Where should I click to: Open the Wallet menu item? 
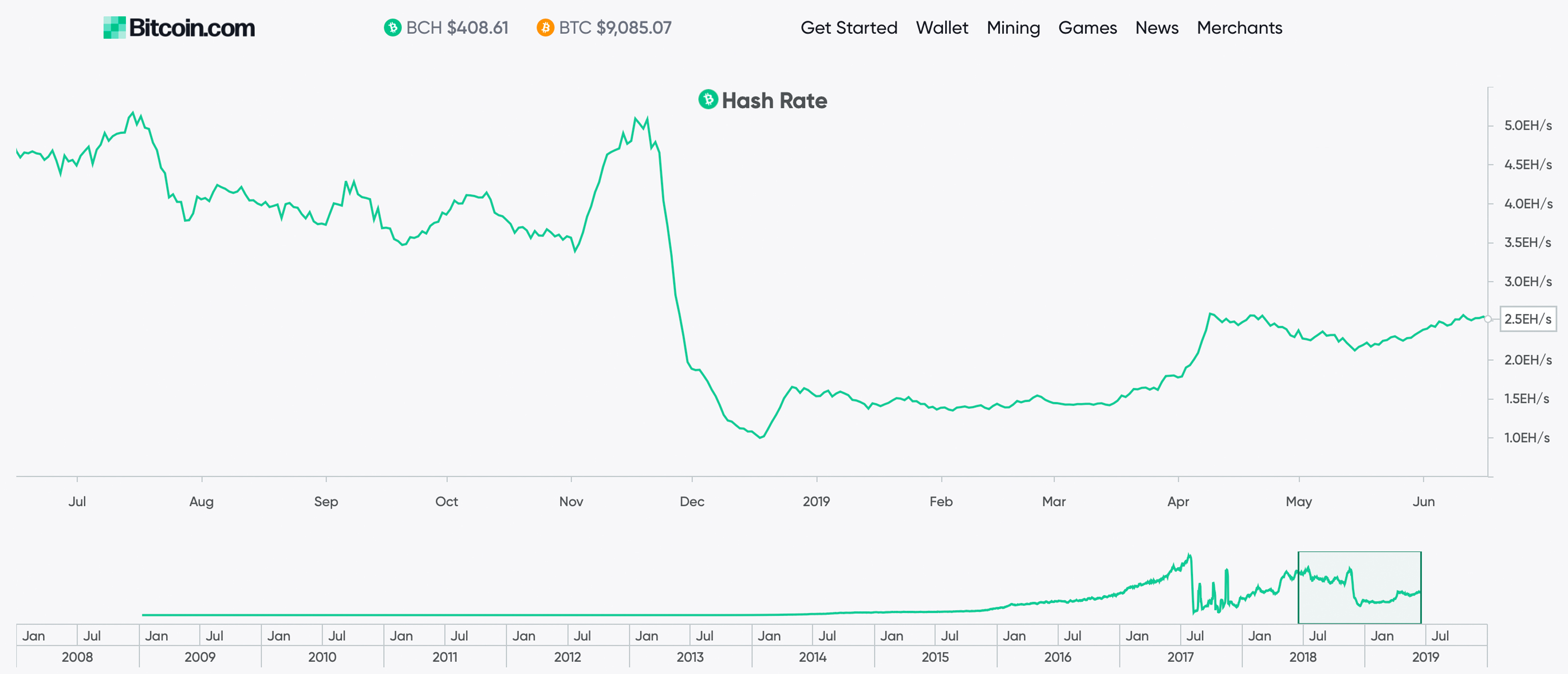pyautogui.click(x=942, y=27)
